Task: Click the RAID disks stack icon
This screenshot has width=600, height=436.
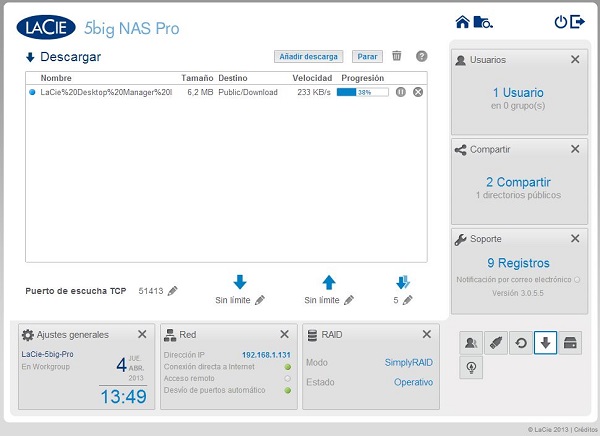Action: click(312, 335)
